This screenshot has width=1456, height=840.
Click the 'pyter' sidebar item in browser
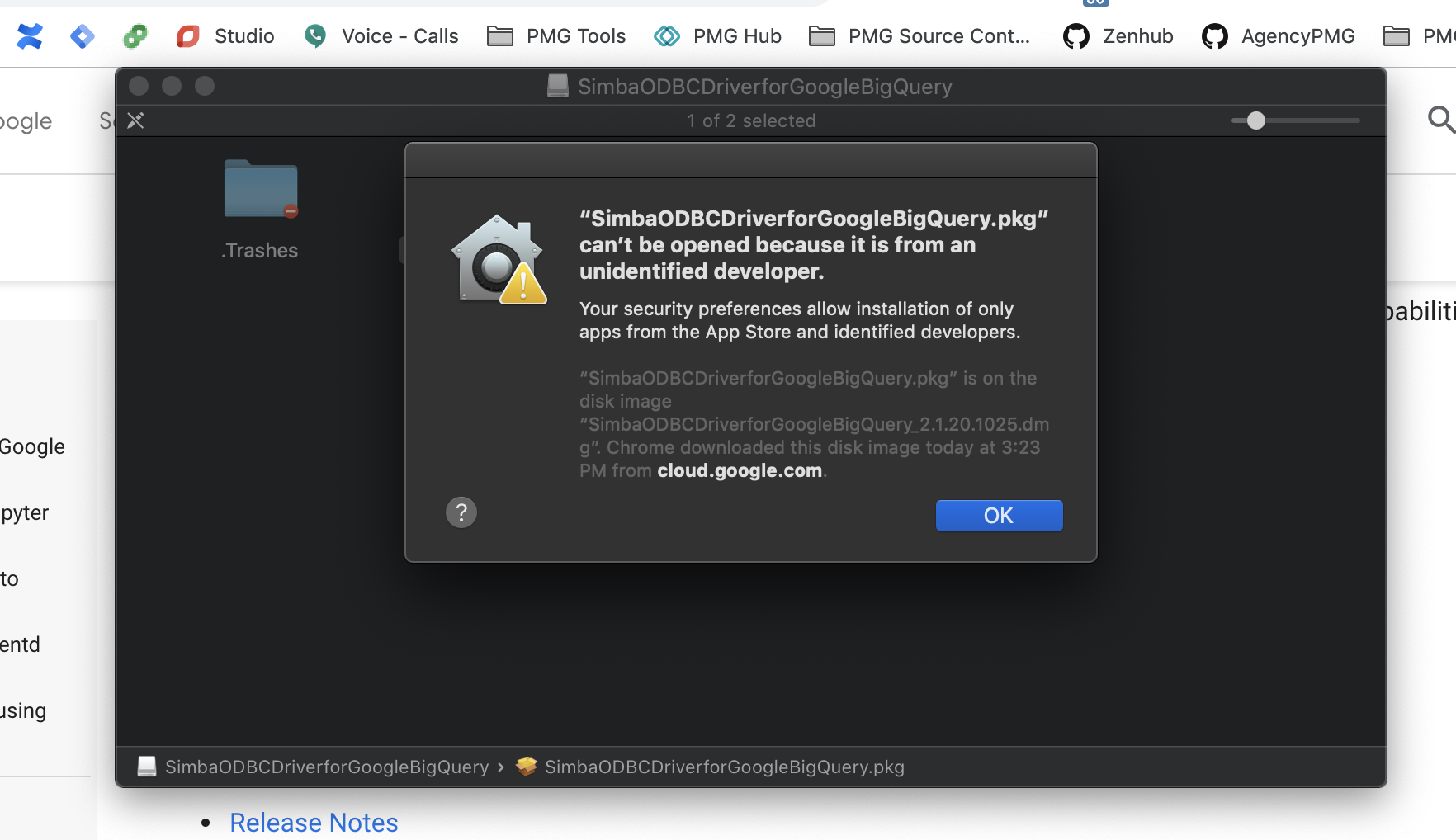click(25, 513)
